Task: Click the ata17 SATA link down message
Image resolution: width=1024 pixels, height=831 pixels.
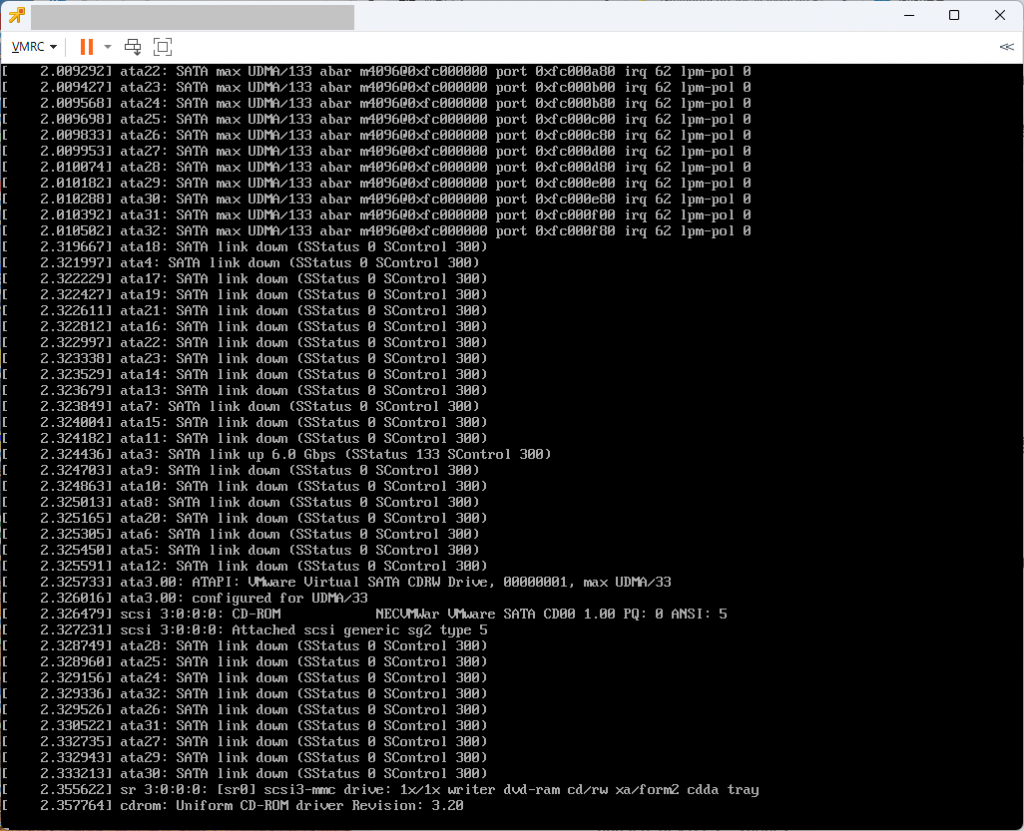Action: pos(245,279)
